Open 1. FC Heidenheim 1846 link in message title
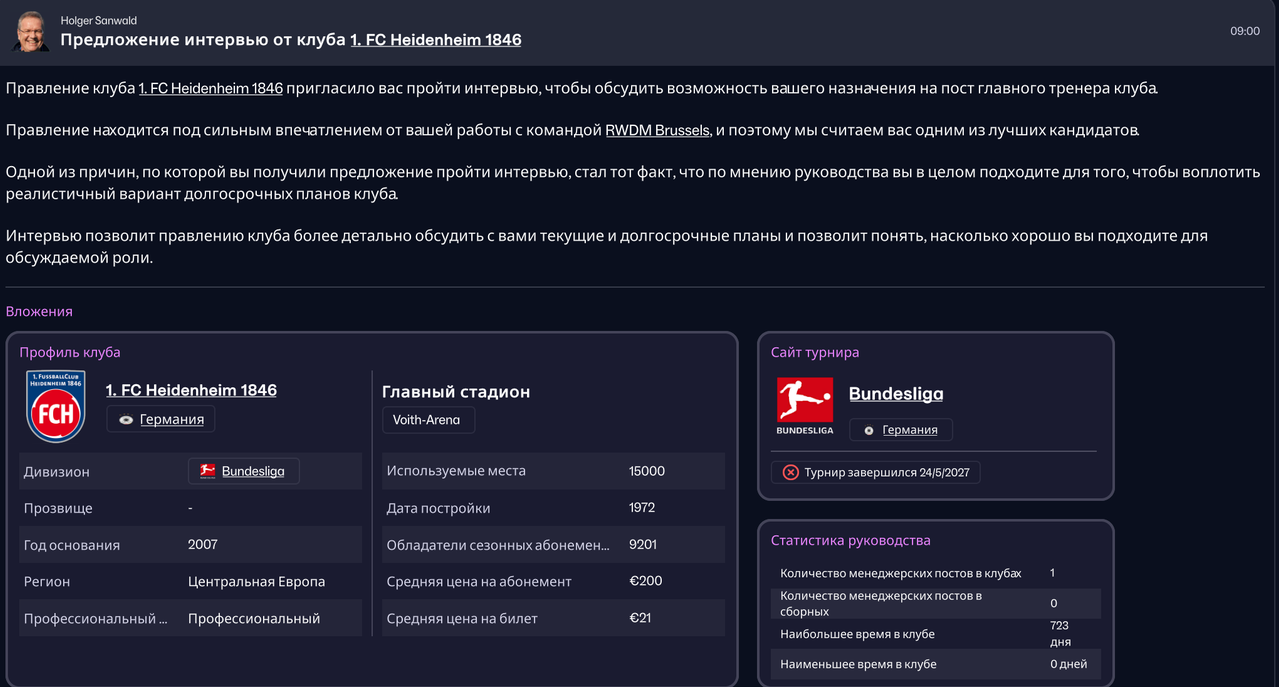This screenshot has height=687, width=1279. tap(435, 40)
